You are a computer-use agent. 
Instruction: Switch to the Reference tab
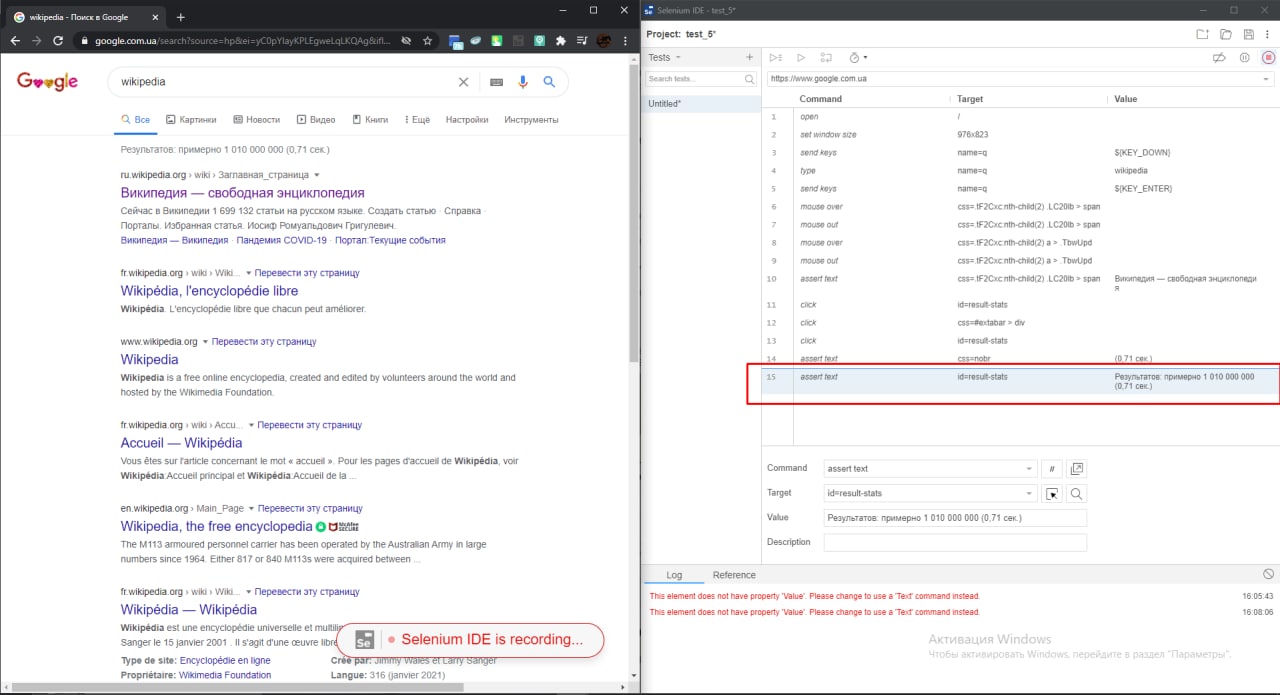734,575
